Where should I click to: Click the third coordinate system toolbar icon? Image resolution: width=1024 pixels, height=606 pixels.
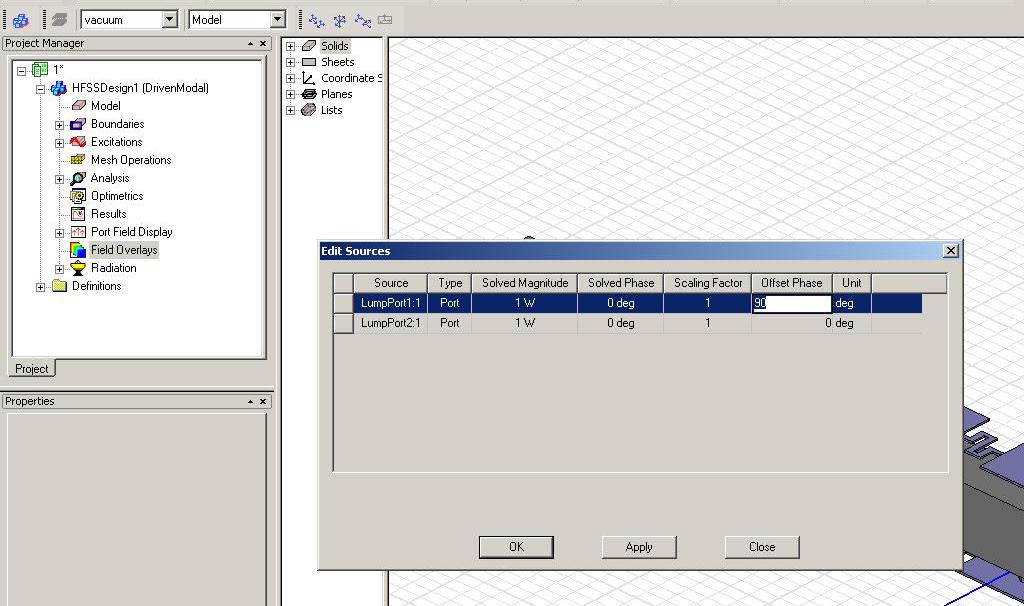pos(362,21)
